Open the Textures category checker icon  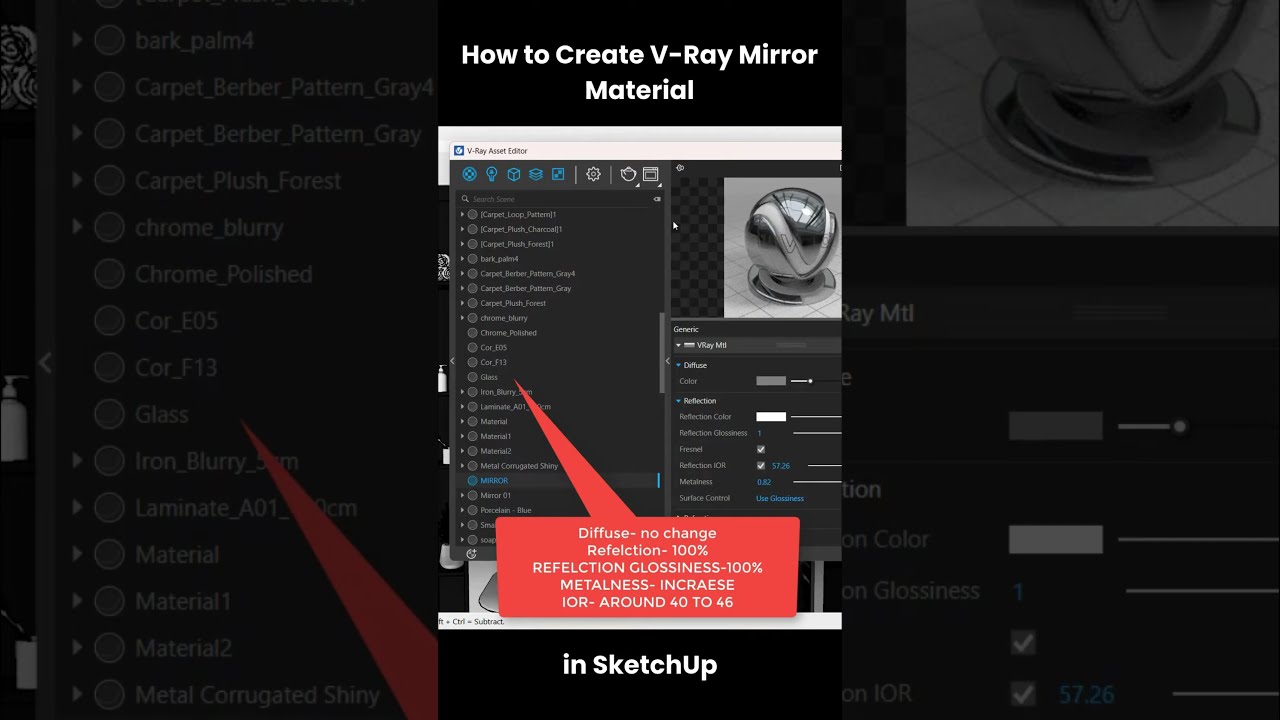pyautogui.click(x=558, y=174)
